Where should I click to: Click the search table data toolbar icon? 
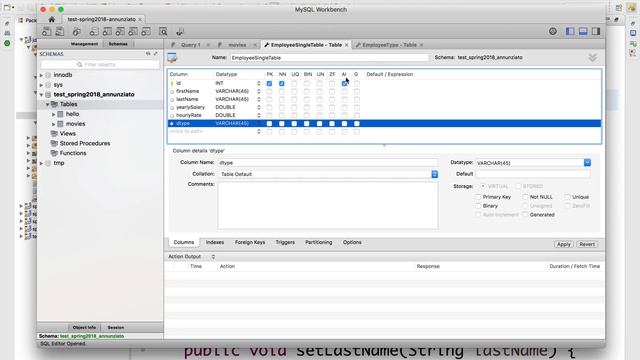[x=163, y=31]
